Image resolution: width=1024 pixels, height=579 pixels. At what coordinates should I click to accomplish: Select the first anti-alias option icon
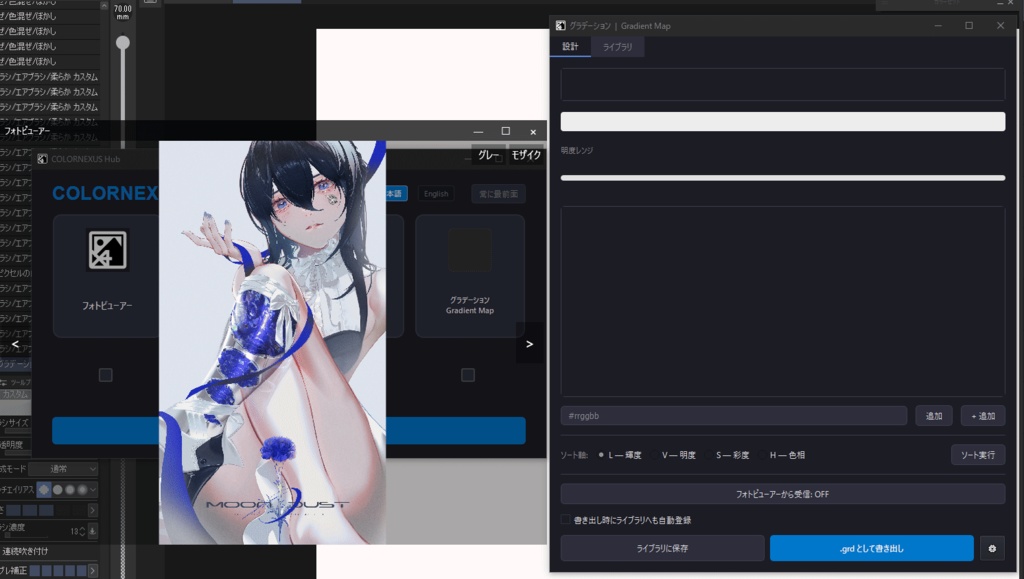(x=44, y=490)
